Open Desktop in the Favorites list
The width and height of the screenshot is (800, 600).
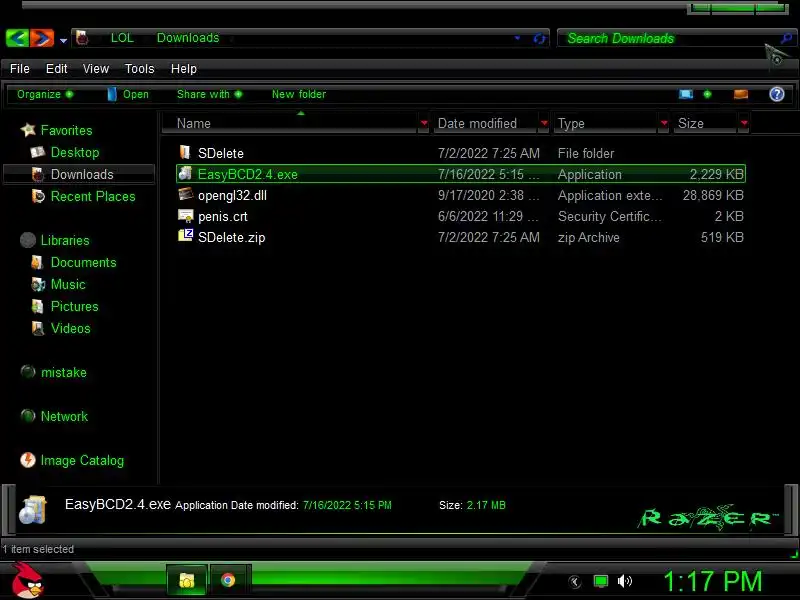tap(75, 152)
